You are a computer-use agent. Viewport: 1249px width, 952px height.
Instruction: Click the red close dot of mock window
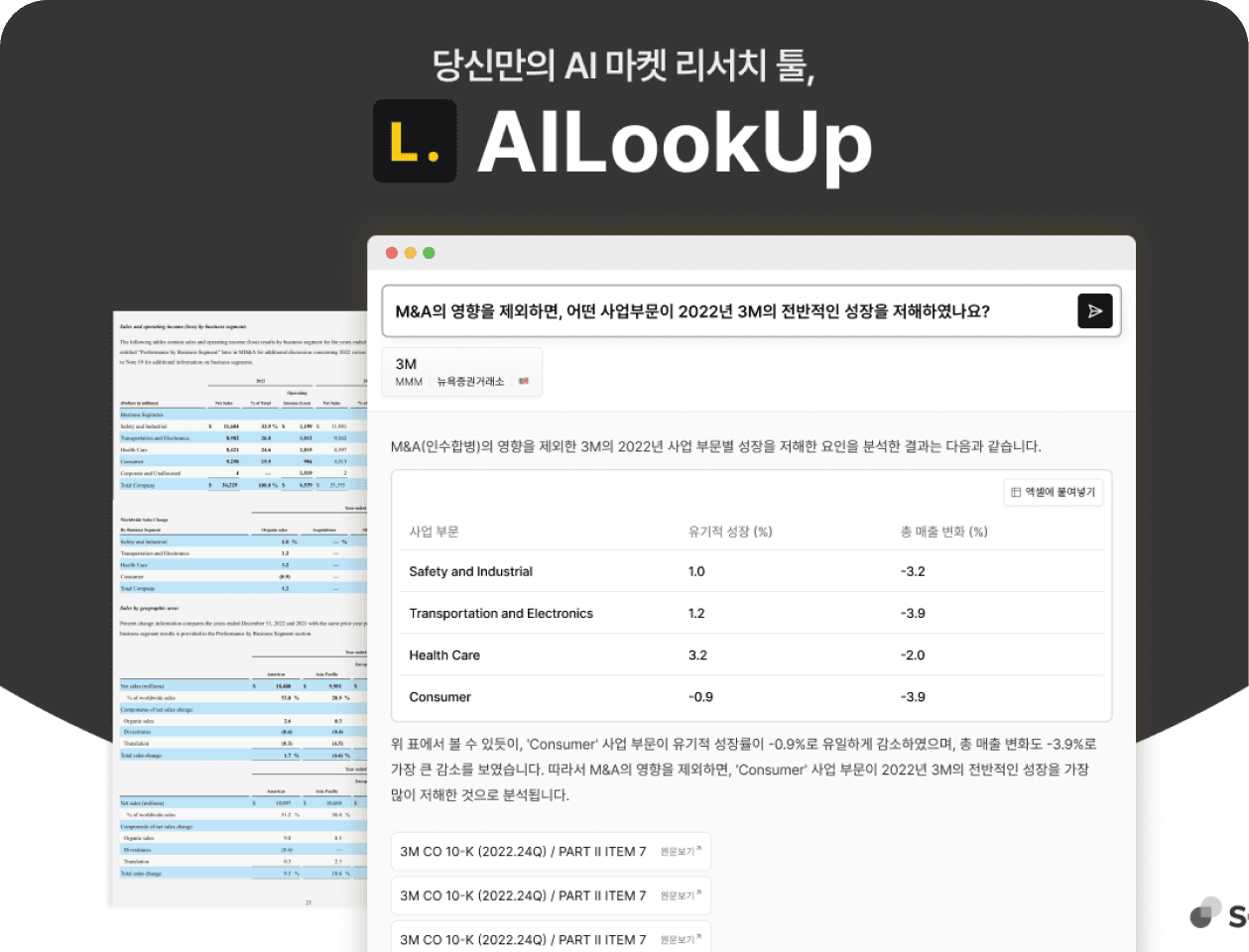392,253
